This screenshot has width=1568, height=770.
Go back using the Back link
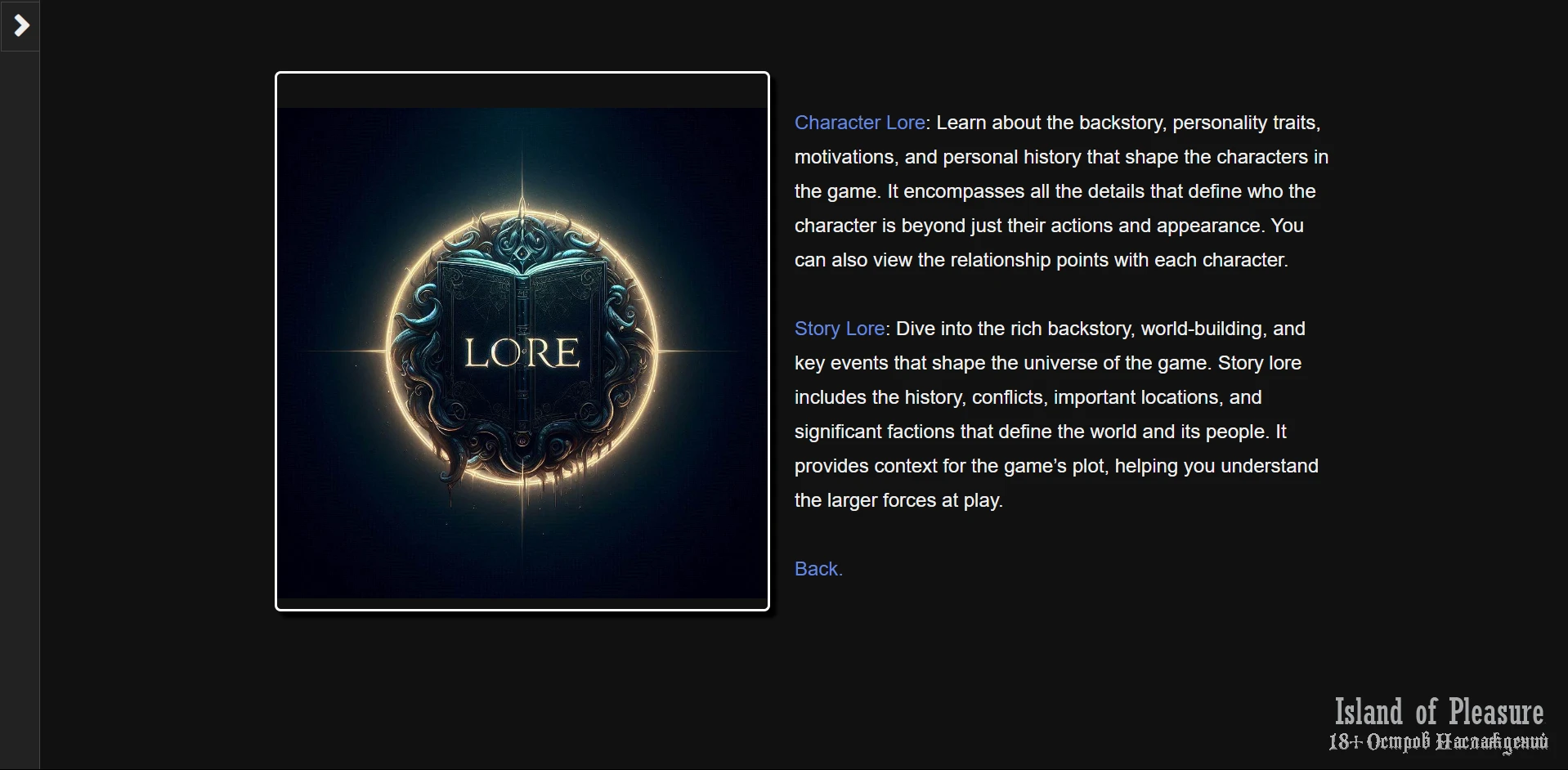coord(818,569)
